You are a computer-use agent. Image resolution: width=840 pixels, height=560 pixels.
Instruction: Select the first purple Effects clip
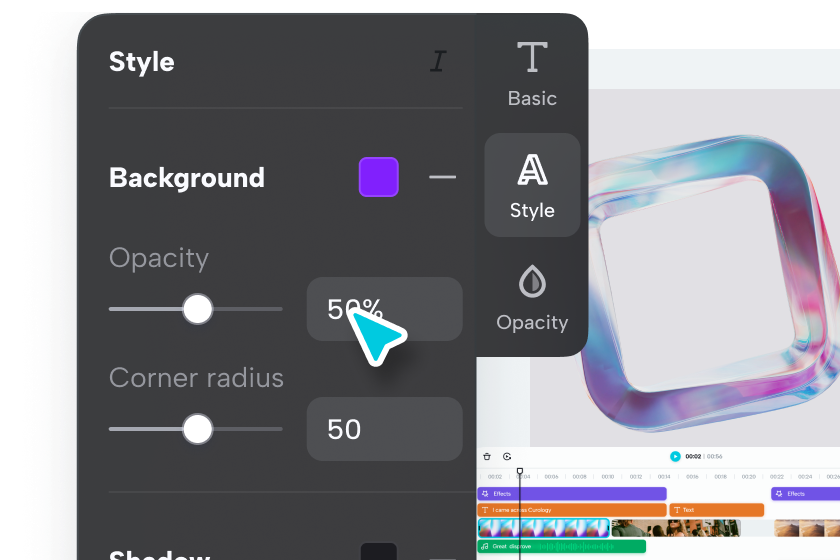572,494
